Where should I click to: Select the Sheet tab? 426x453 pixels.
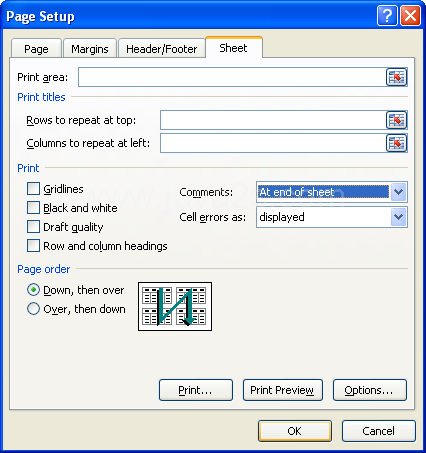pyautogui.click(x=234, y=48)
